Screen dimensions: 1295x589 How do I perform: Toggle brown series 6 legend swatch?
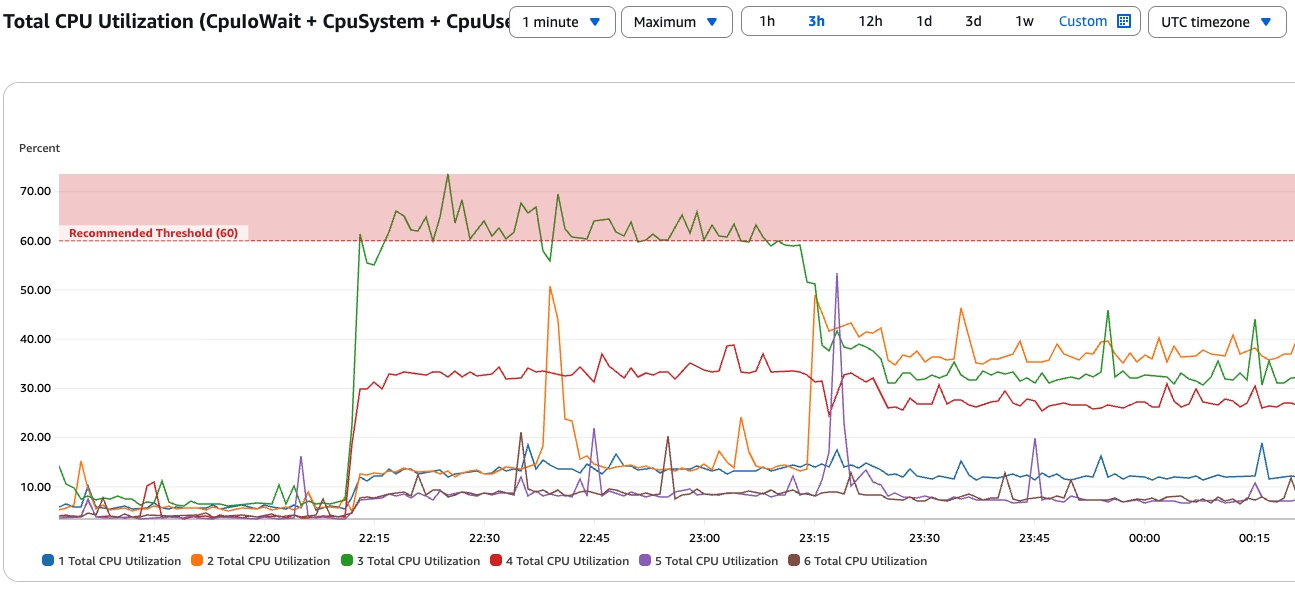794,561
